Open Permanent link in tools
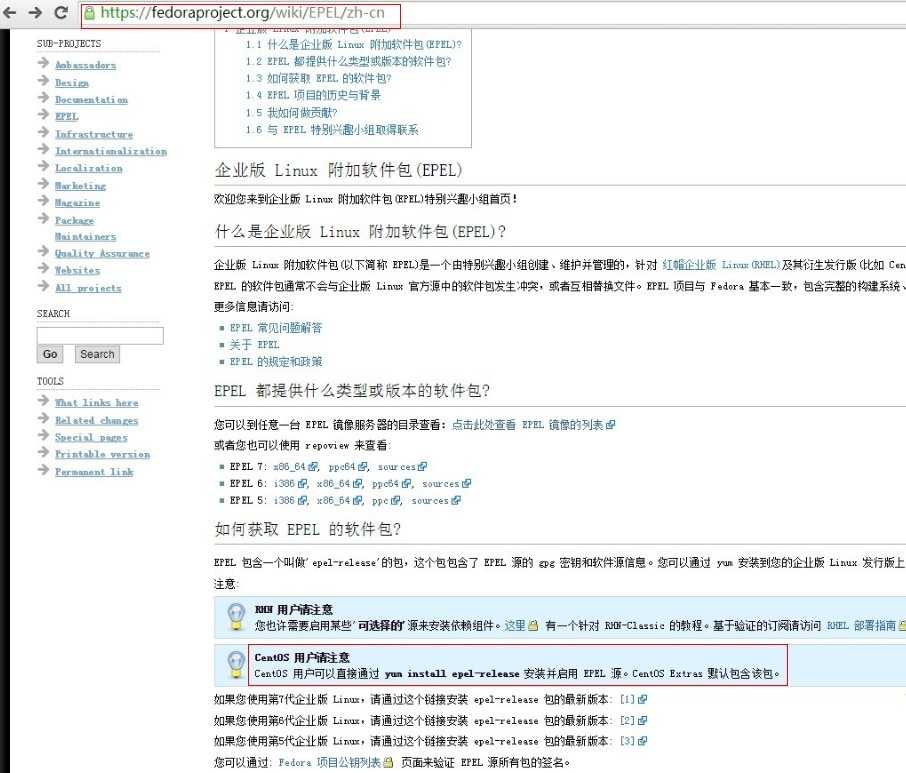Viewport: 906px width, 773px height. coord(94,472)
